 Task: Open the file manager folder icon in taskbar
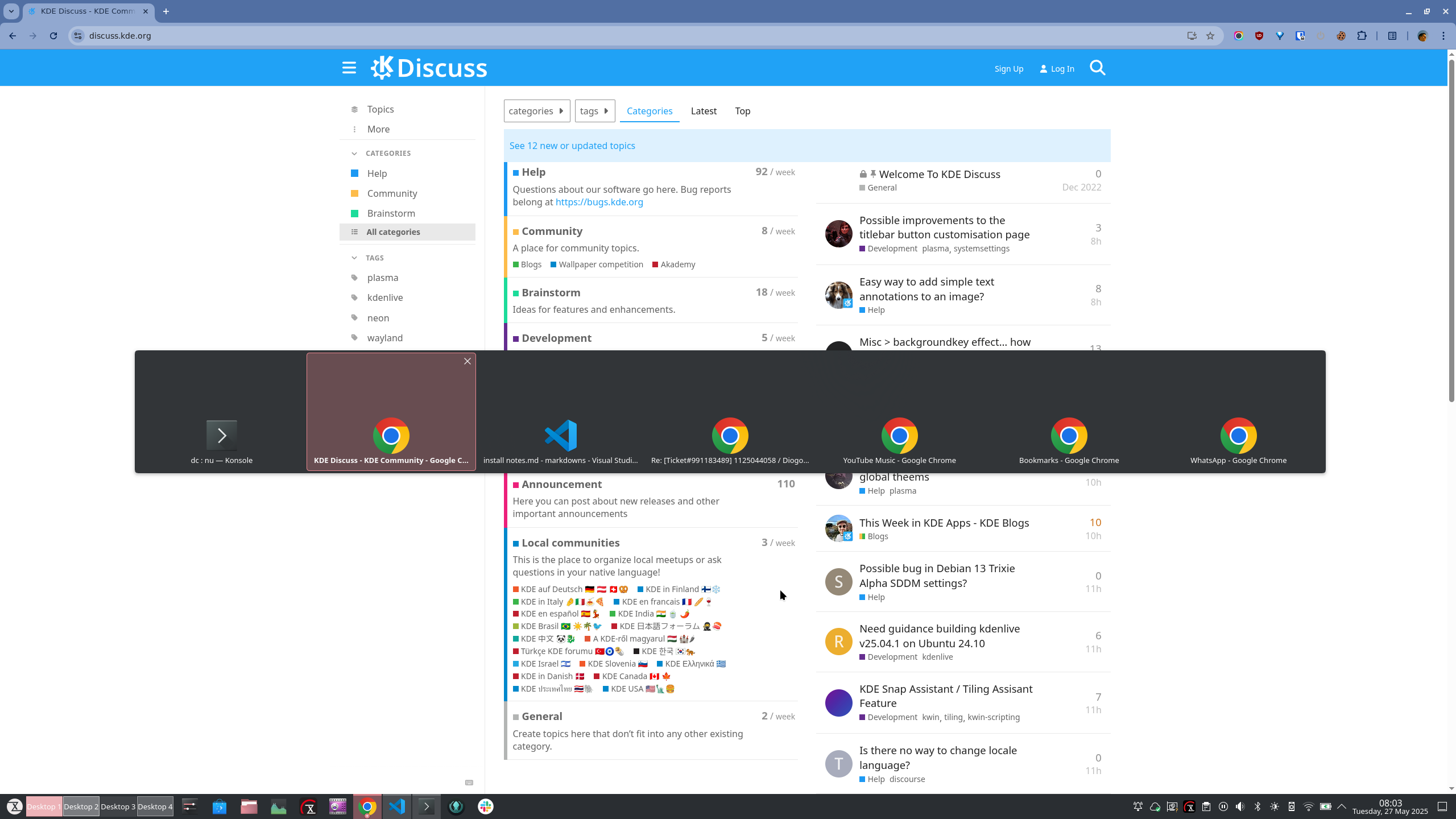(249, 806)
